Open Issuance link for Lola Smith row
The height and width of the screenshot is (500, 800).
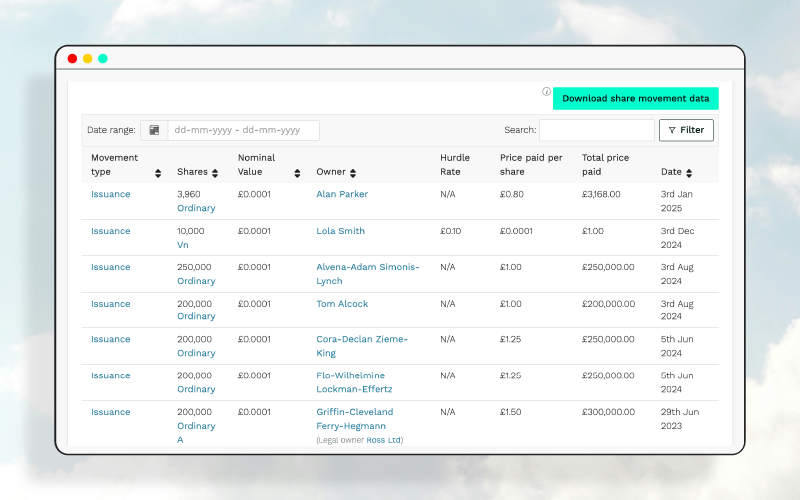[111, 231]
